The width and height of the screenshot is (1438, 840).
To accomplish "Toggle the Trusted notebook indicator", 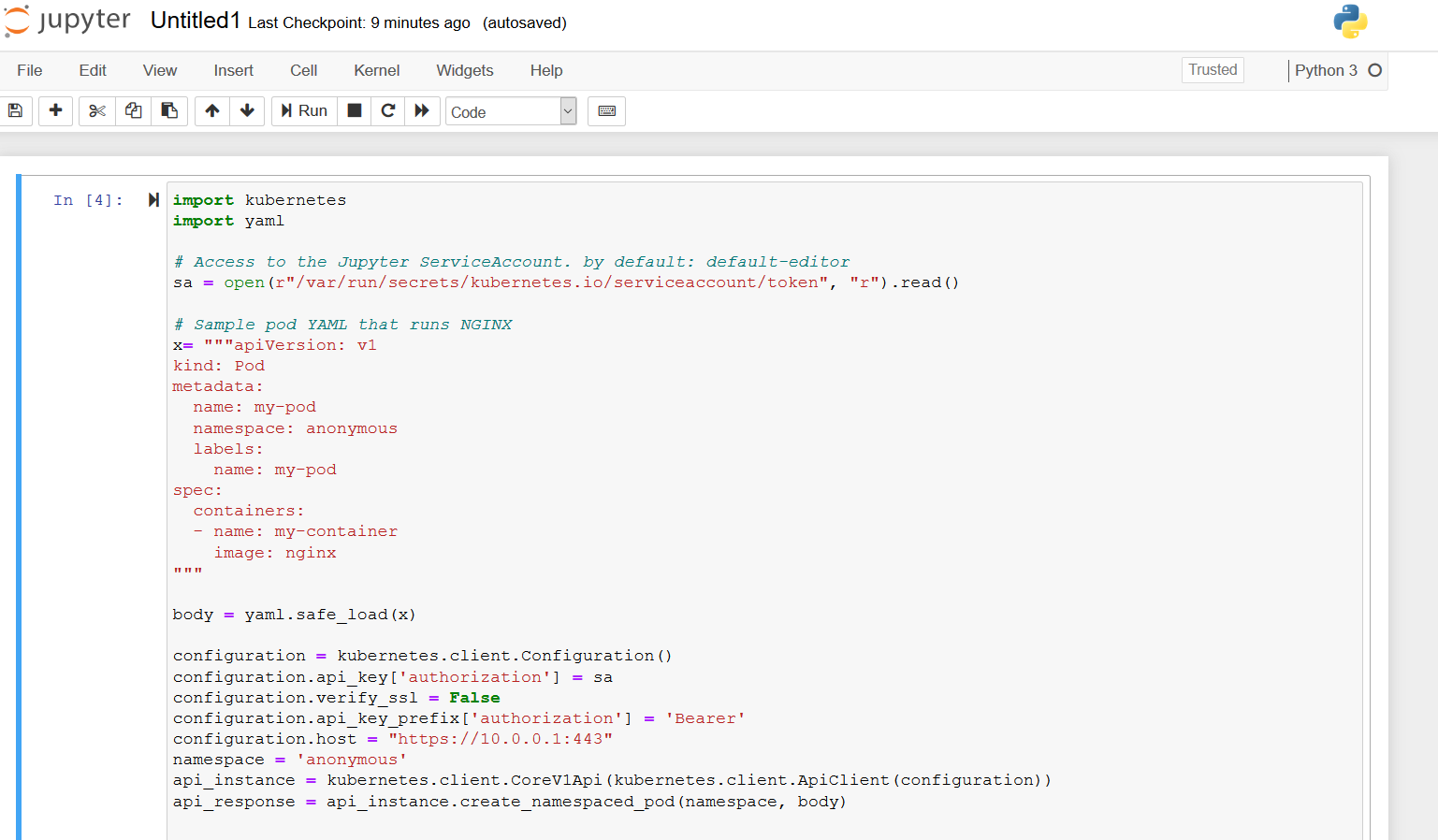I will [x=1213, y=70].
